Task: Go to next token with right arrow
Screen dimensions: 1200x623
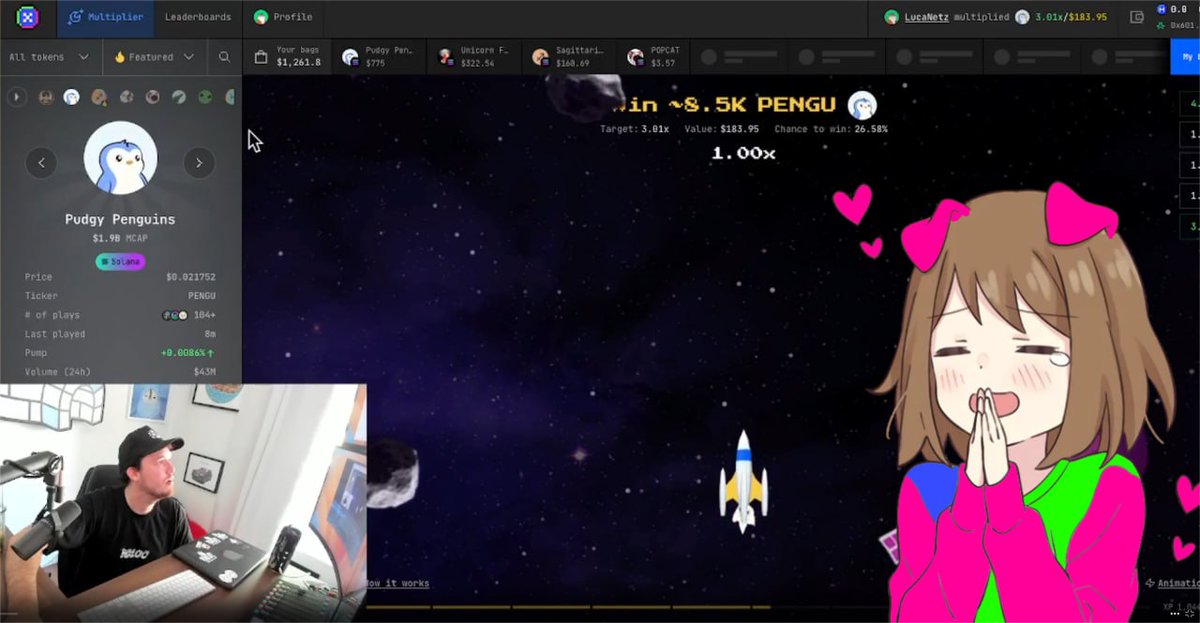Action: pos(199,162)
